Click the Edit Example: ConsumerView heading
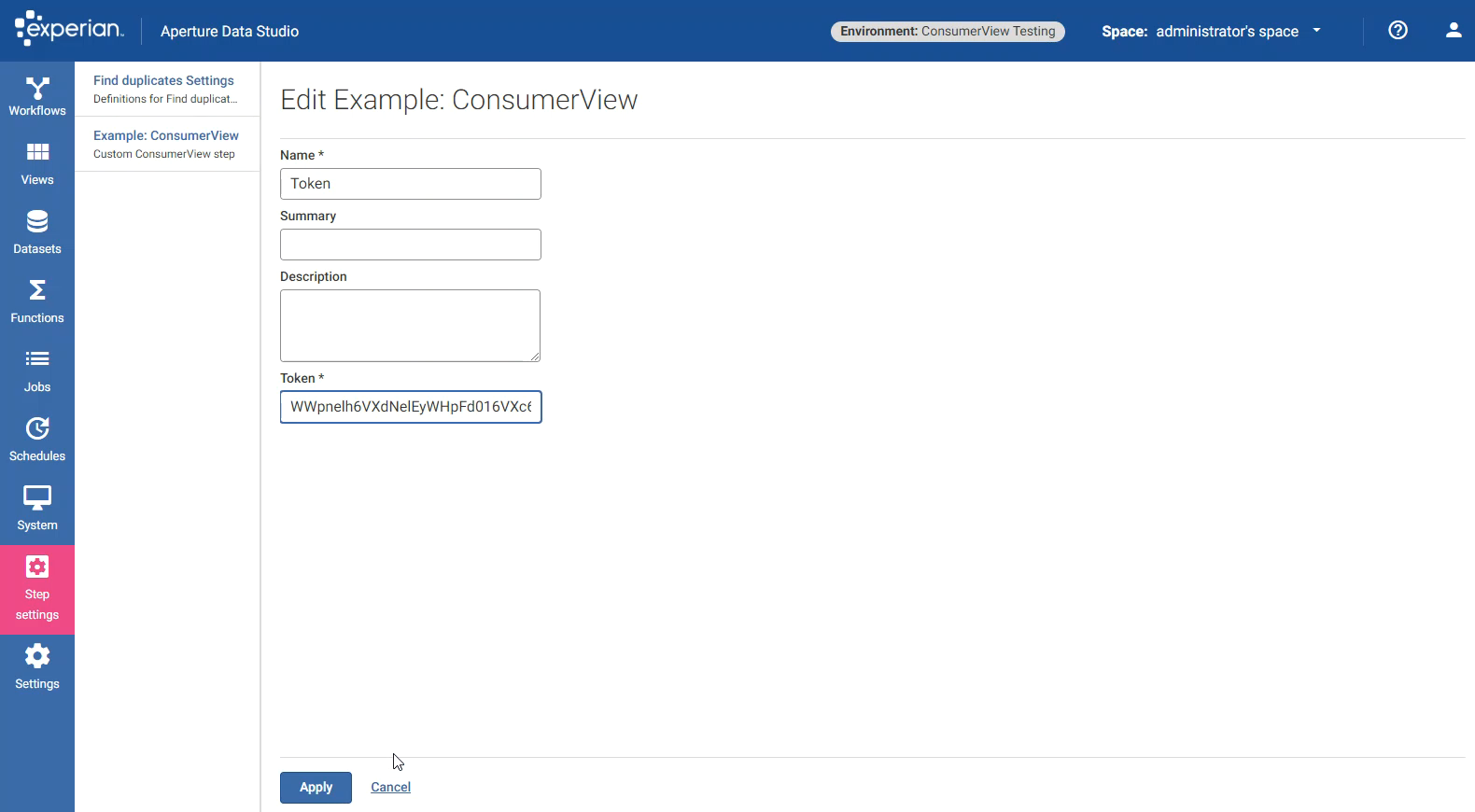This screenshot has height=812, width=1475. pos(459,100)
